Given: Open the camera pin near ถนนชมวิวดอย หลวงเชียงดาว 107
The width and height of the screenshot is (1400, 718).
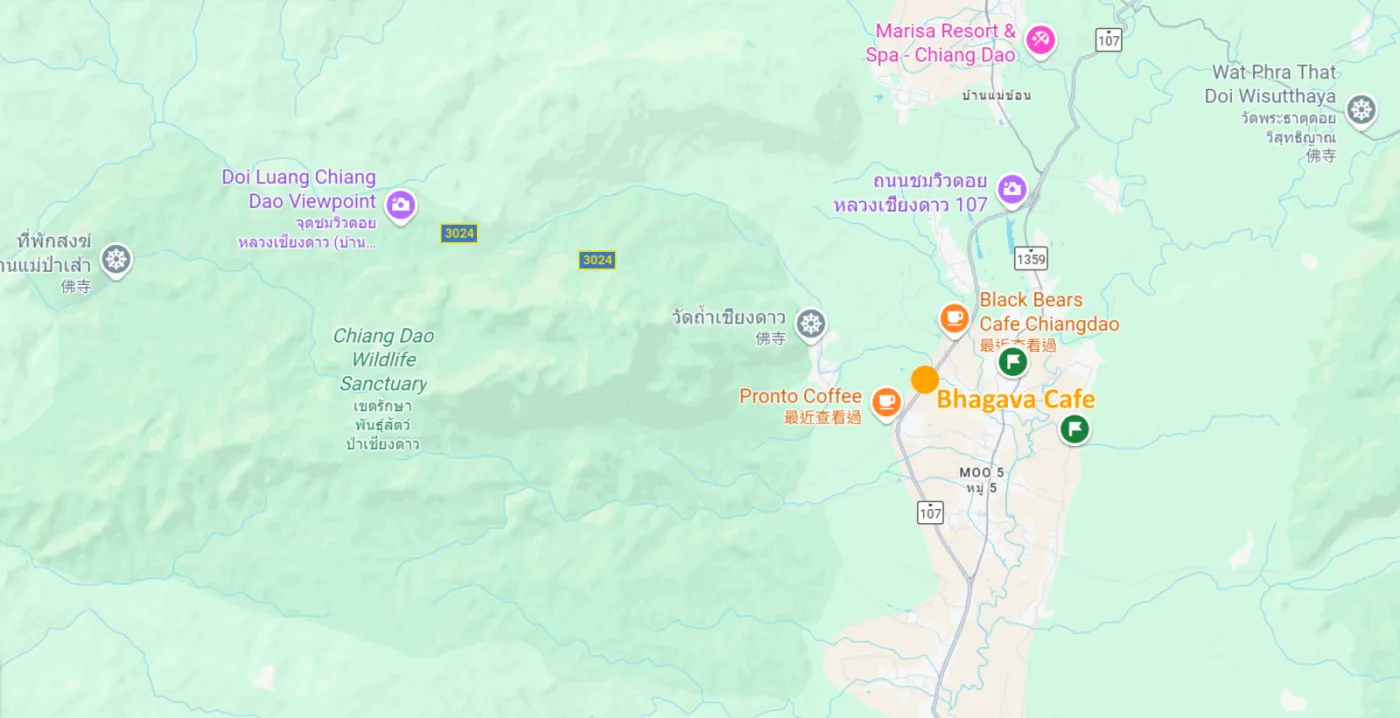Looking at the screenshot, I should pos(1012,188).
